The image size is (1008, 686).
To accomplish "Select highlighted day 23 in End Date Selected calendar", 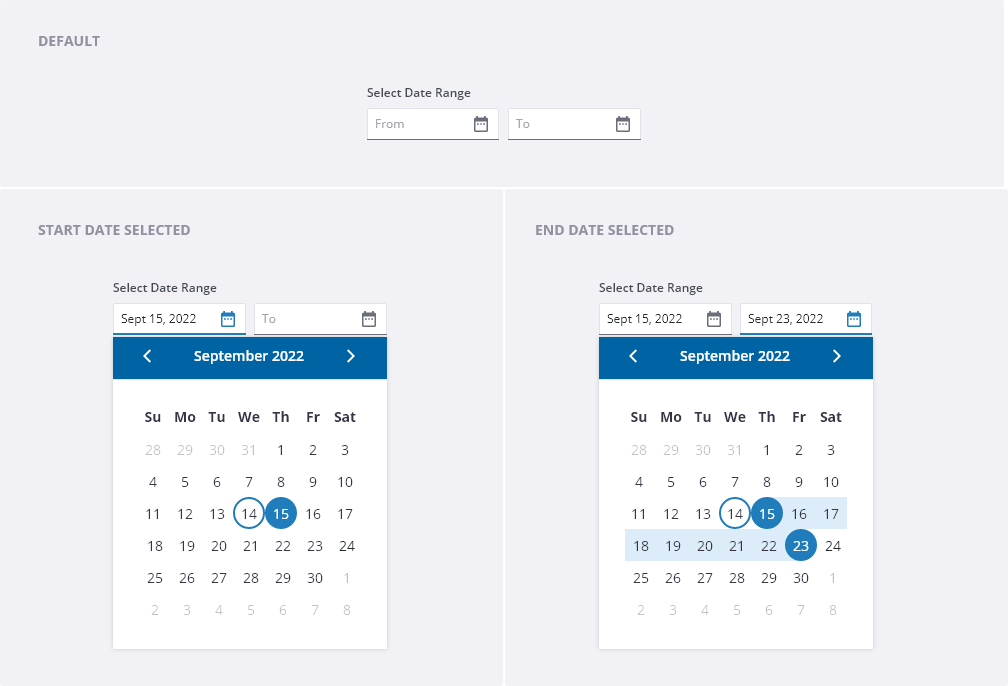I will [x=799, y=546].
